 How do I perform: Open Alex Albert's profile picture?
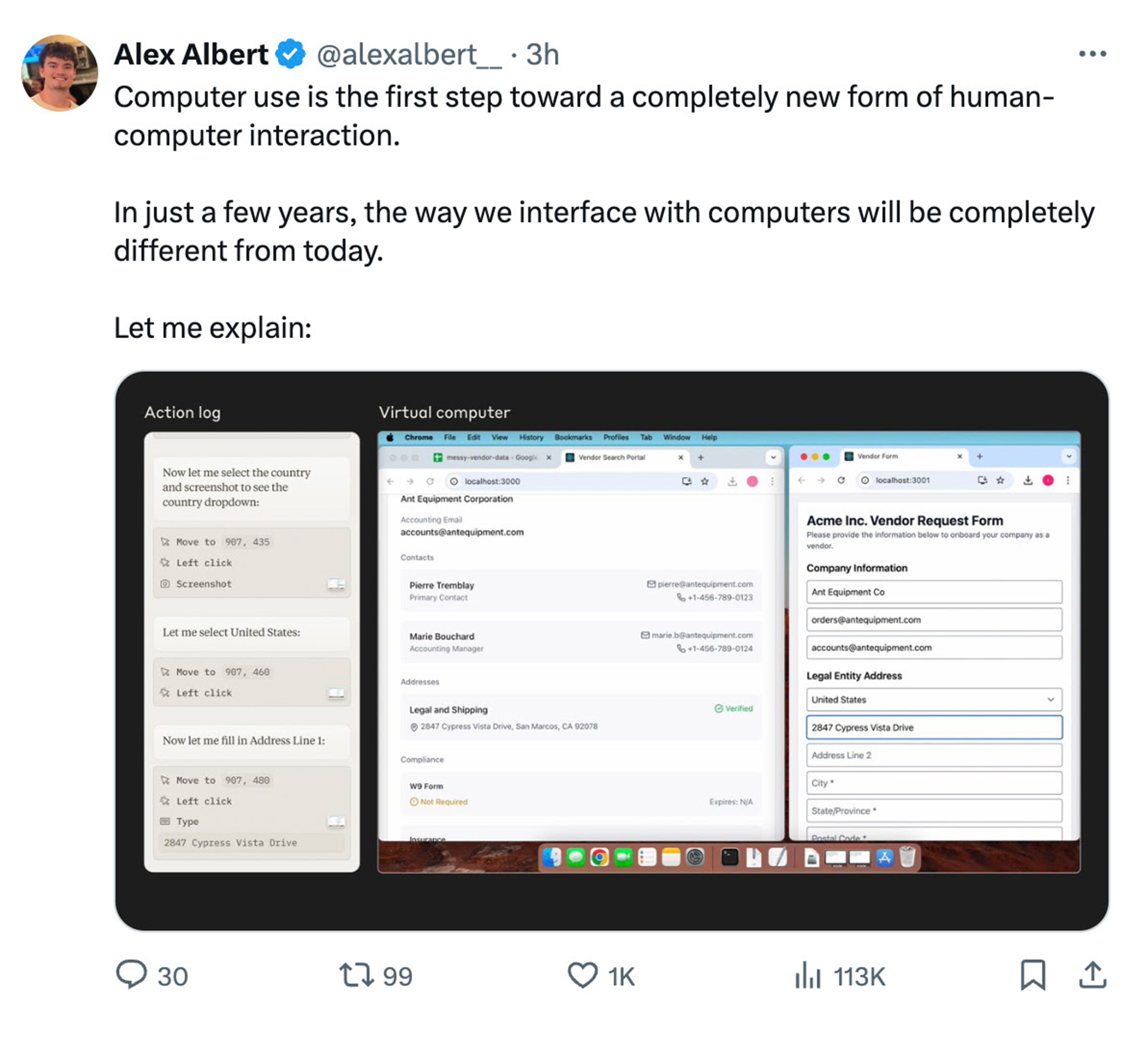(60, 73)
